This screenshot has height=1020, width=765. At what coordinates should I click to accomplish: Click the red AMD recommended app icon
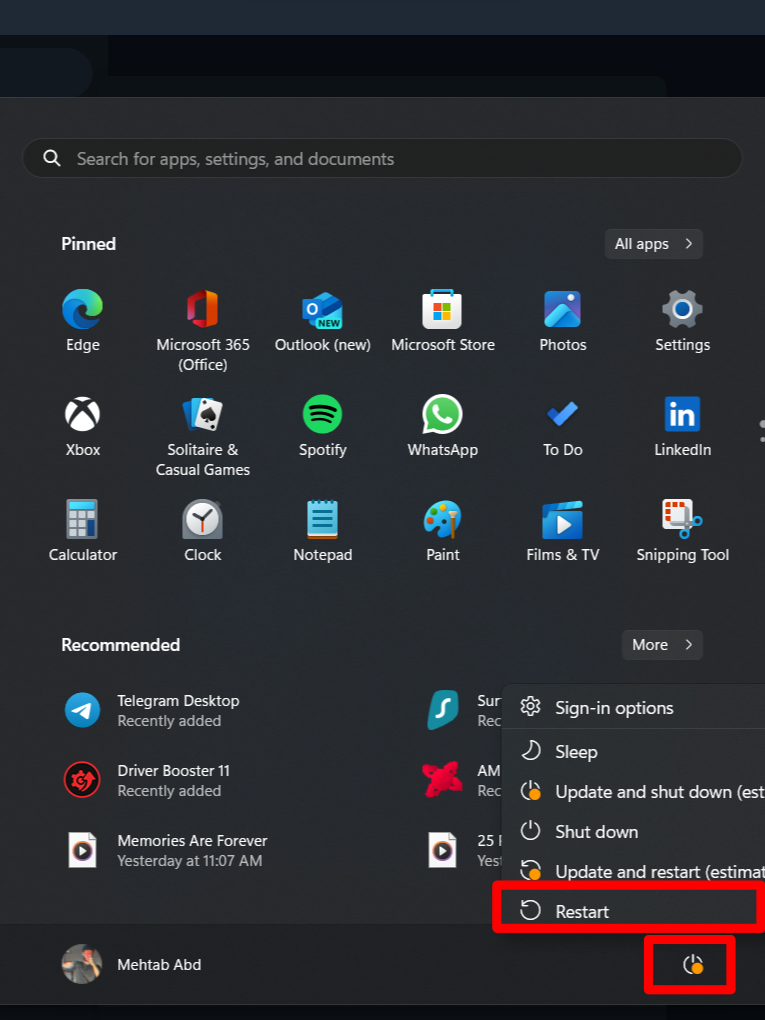point(442,780)
